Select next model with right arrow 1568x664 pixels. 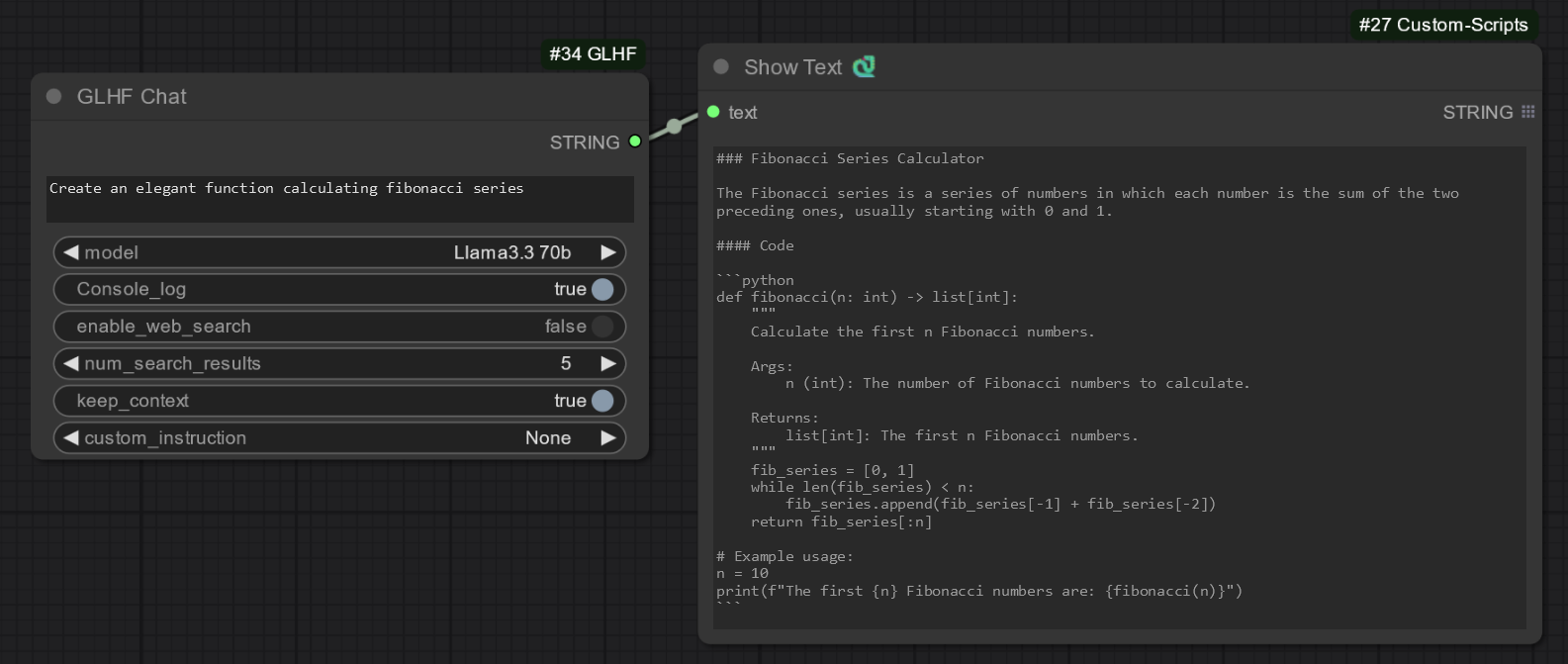tap(608, 252)
